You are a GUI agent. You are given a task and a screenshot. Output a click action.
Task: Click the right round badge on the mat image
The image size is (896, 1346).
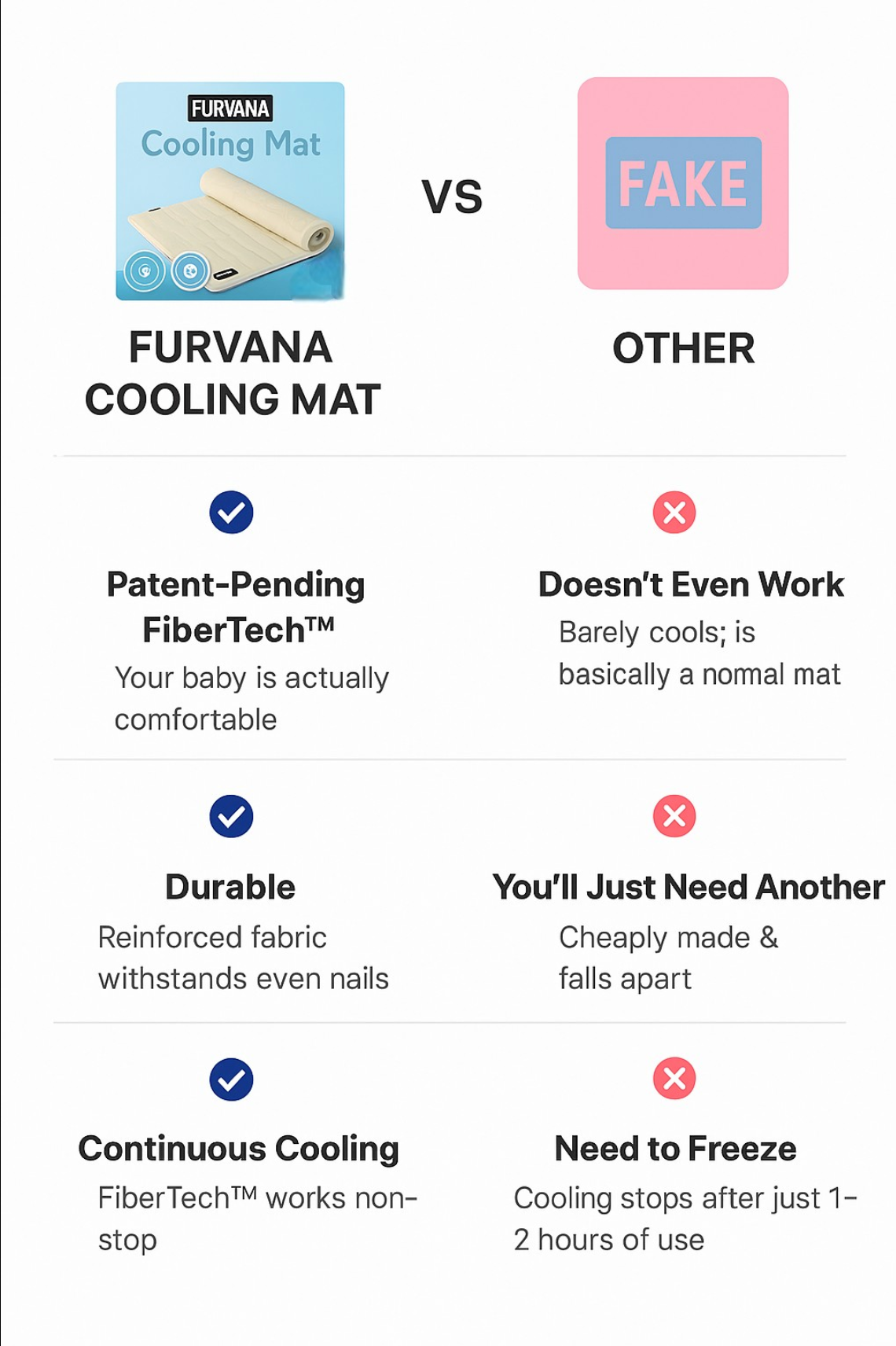[x=190, y=272]
